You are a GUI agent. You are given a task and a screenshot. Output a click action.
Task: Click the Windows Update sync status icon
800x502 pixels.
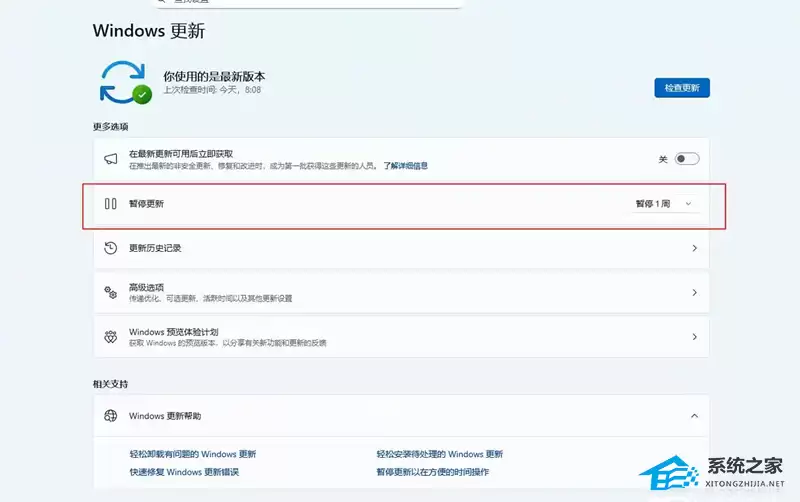124,83
